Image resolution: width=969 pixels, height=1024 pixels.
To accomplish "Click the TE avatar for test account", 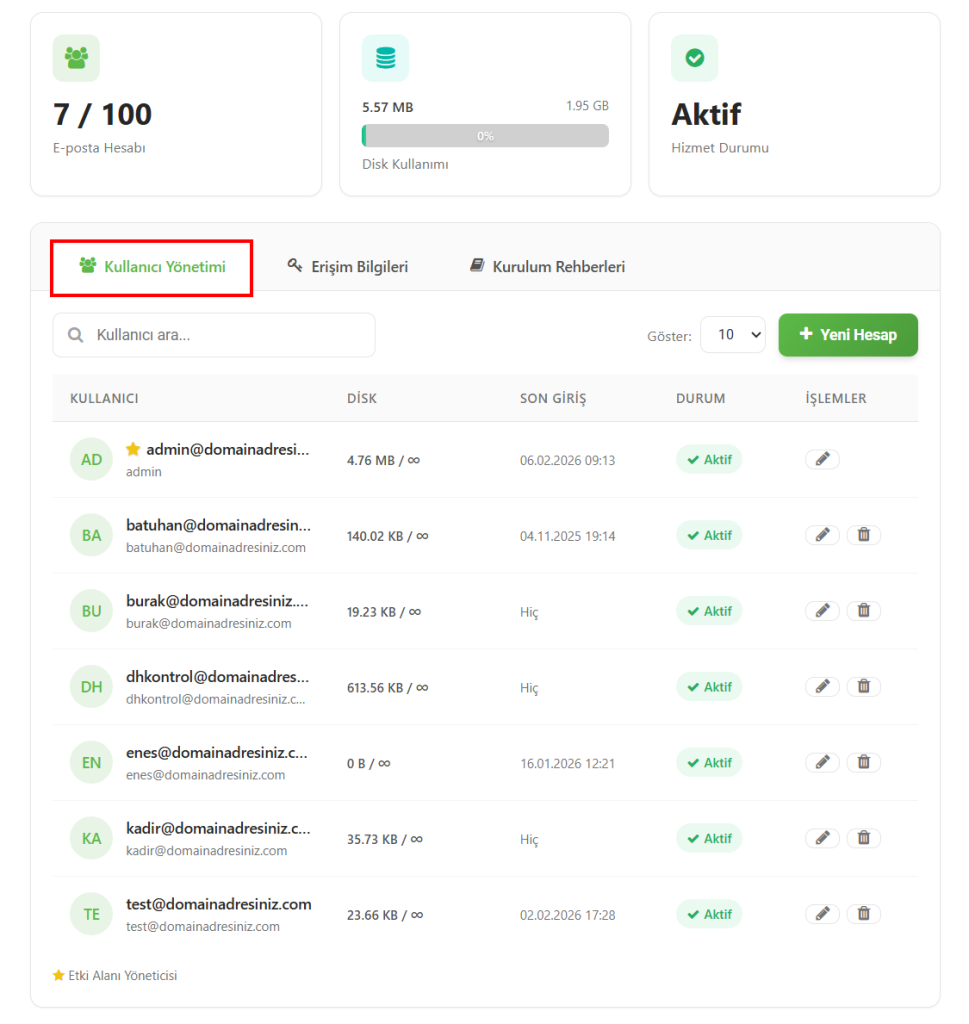I will 91,914.
